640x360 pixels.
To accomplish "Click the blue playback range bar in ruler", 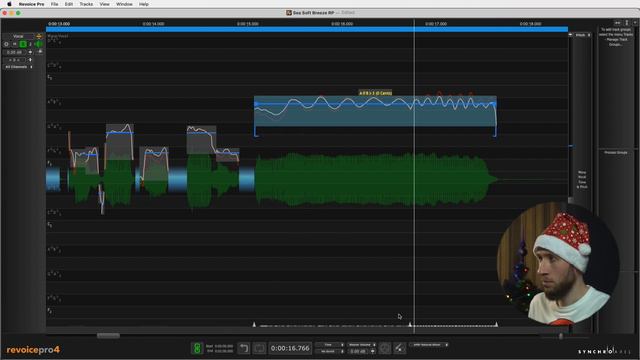I will 307,29.
